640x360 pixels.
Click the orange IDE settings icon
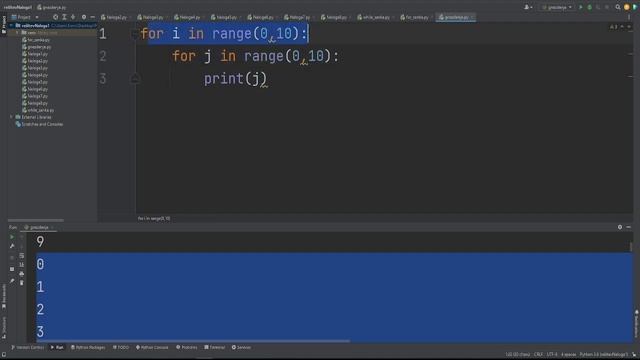point(627,7)
